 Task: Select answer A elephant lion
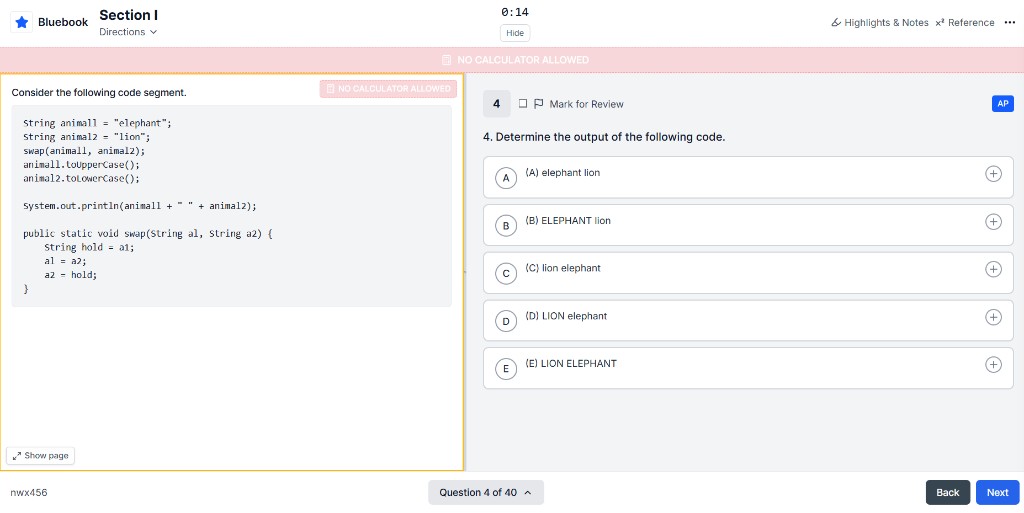coord(748,177)
